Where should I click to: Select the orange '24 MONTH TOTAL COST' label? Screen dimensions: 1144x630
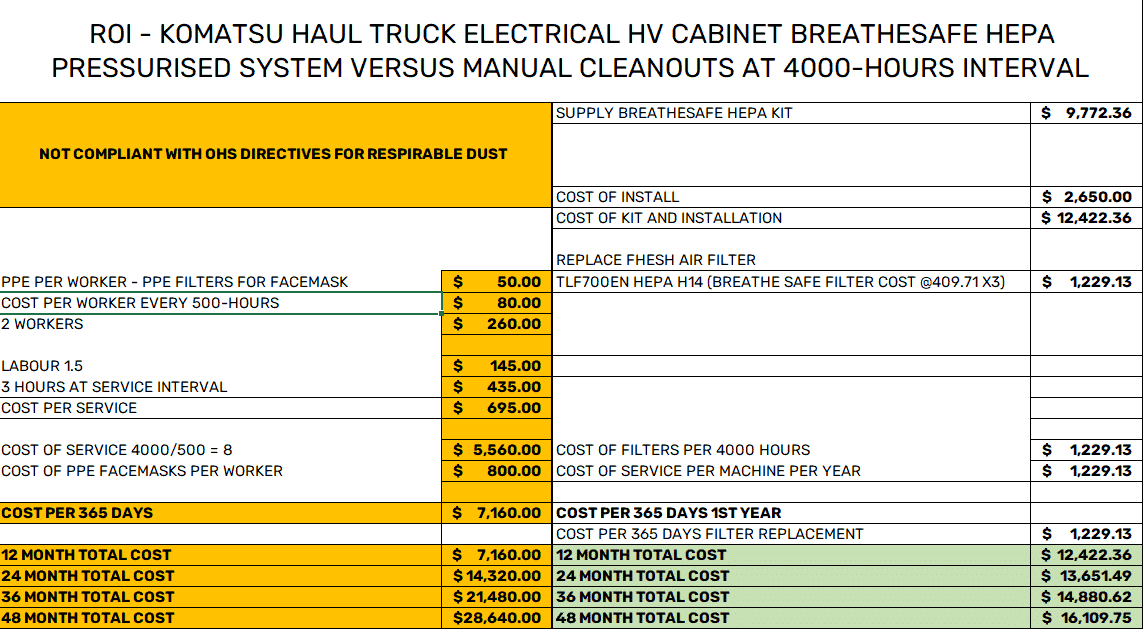(x=220, y=576)
